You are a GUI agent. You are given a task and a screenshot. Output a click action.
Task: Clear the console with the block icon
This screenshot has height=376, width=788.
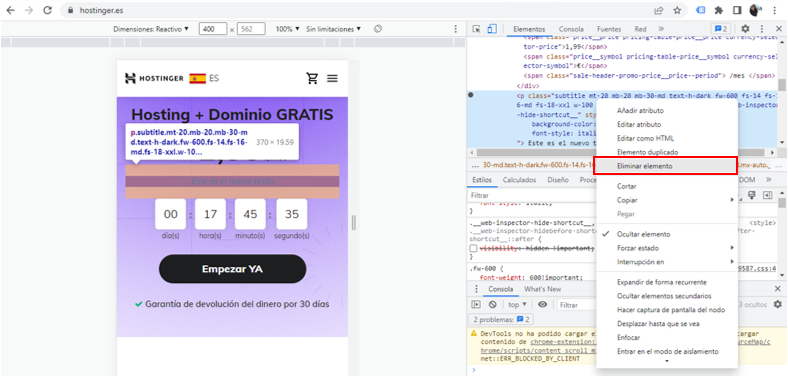coord(492,305)
